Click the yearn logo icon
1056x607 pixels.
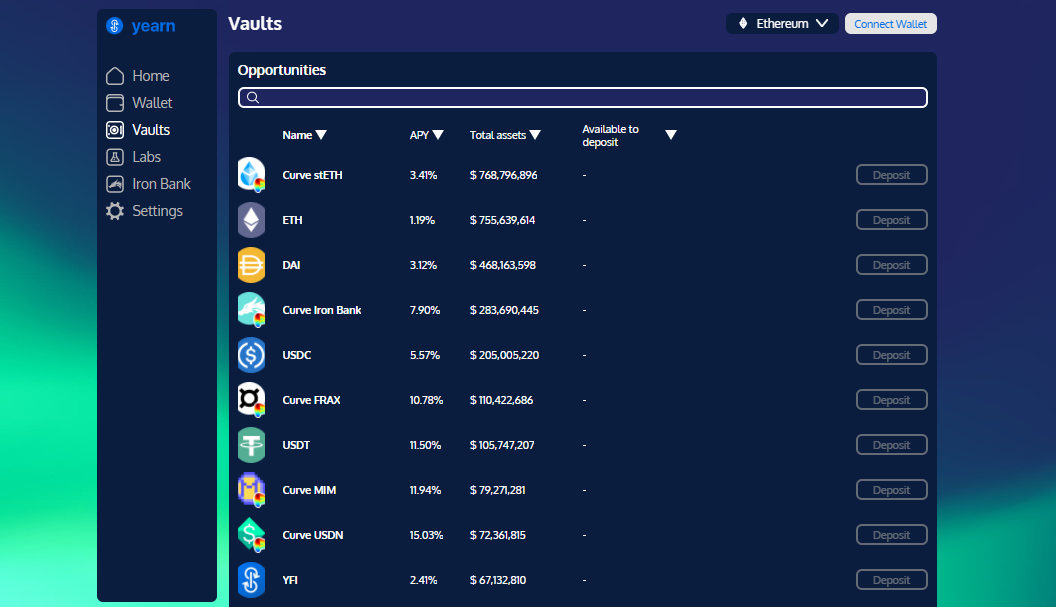[114, 26]
